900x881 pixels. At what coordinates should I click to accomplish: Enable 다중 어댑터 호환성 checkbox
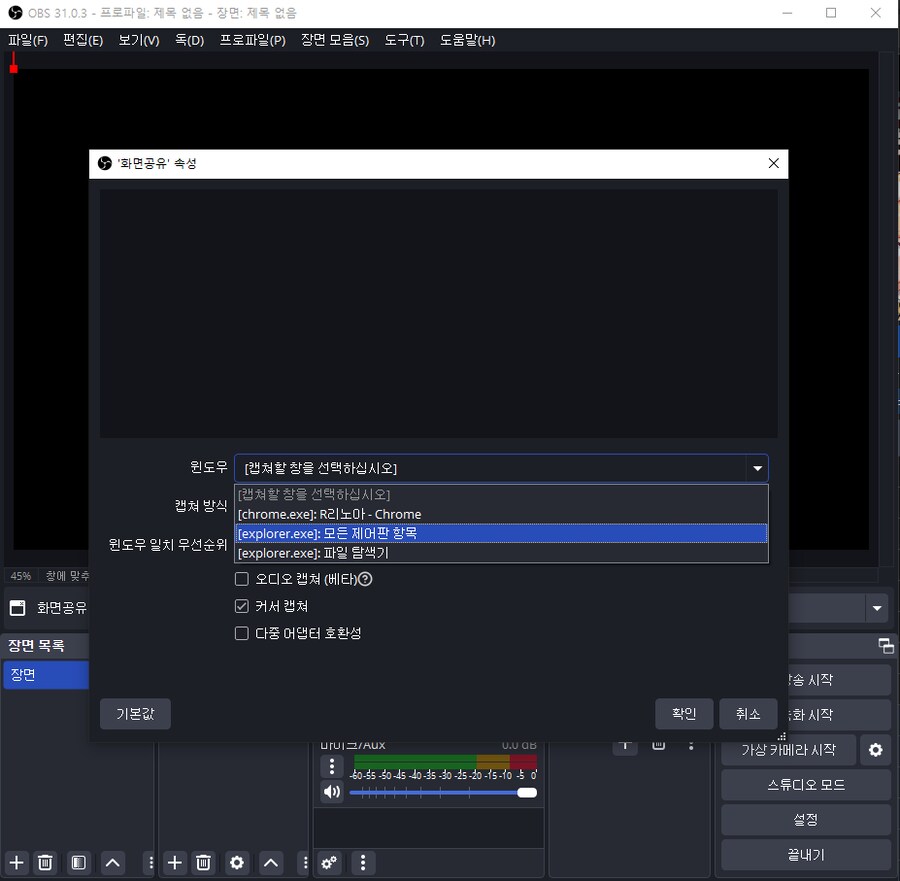(x=241, y=633)
